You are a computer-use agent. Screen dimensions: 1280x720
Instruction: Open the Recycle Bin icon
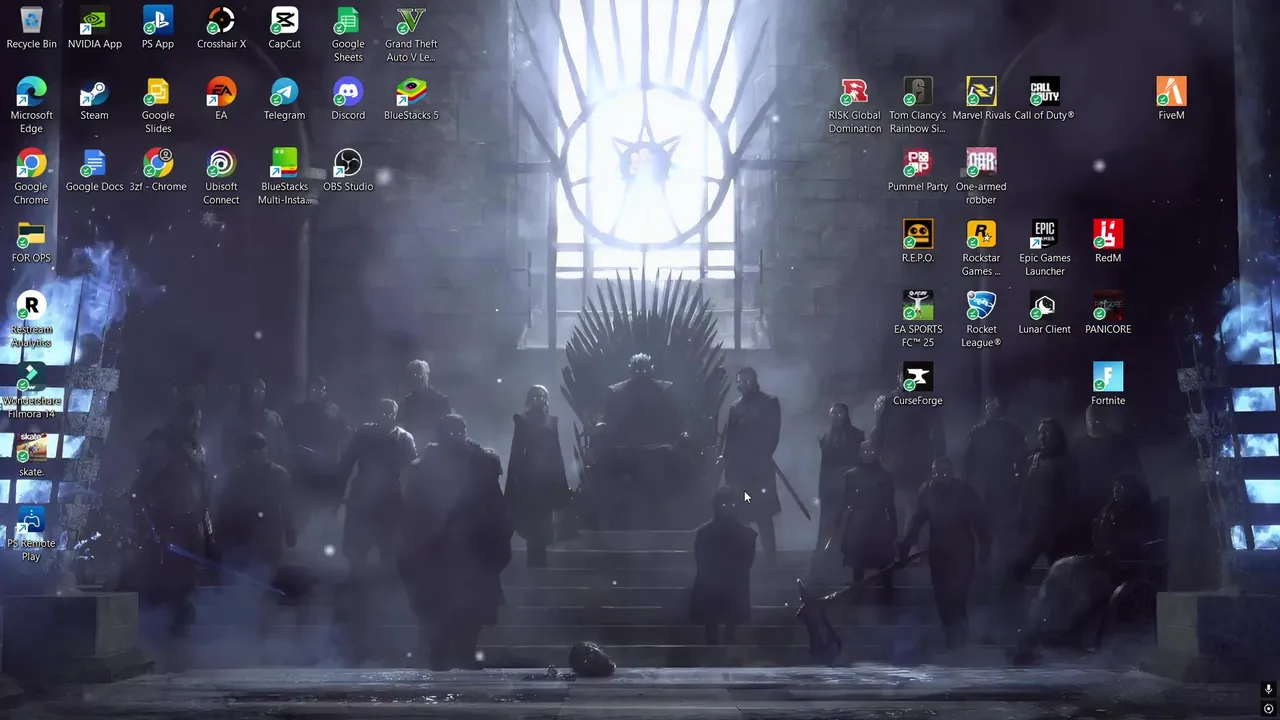(31, 20)
